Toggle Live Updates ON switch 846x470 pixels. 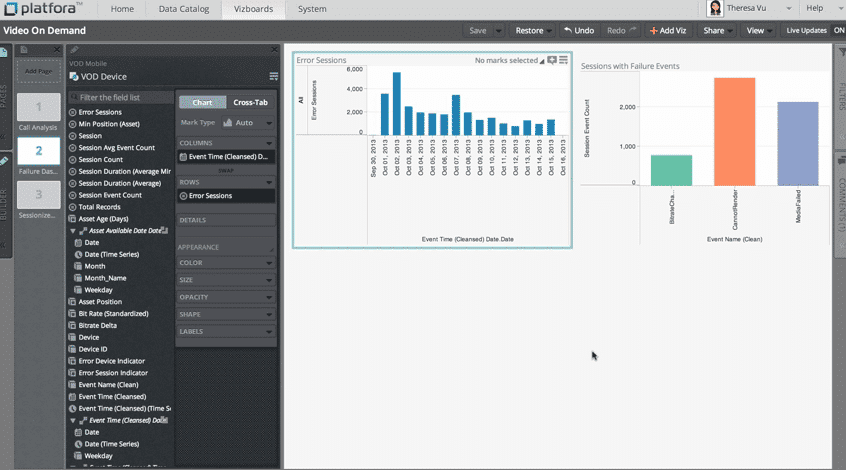[837, 31]
